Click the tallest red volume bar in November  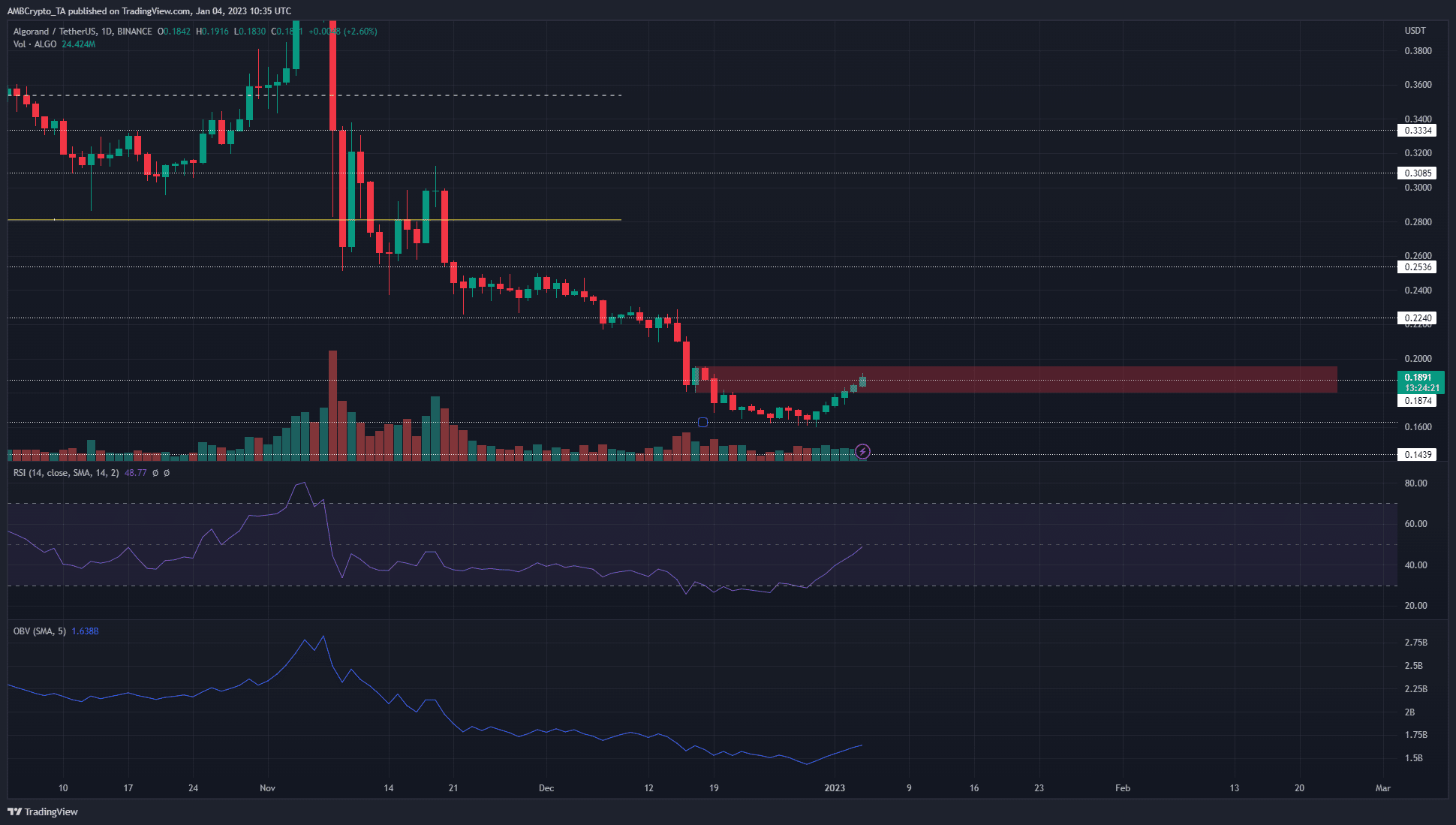click(x=332, y=405)
